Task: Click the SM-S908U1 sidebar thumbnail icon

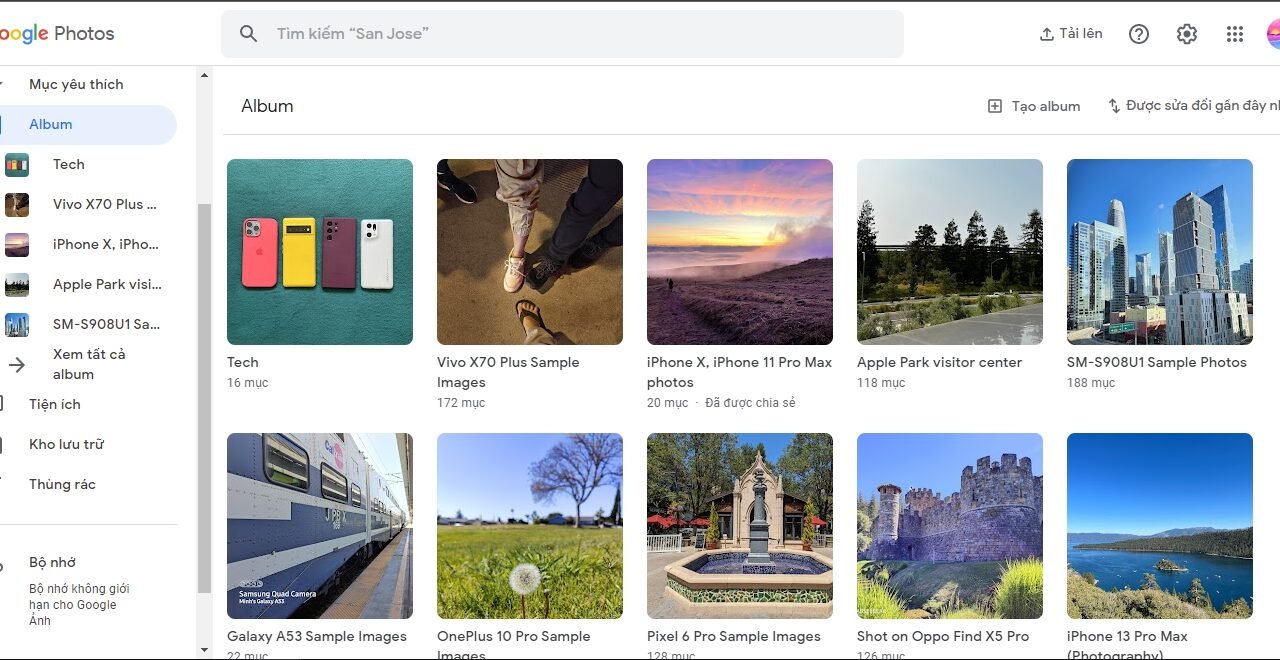Action: point(17,325)
